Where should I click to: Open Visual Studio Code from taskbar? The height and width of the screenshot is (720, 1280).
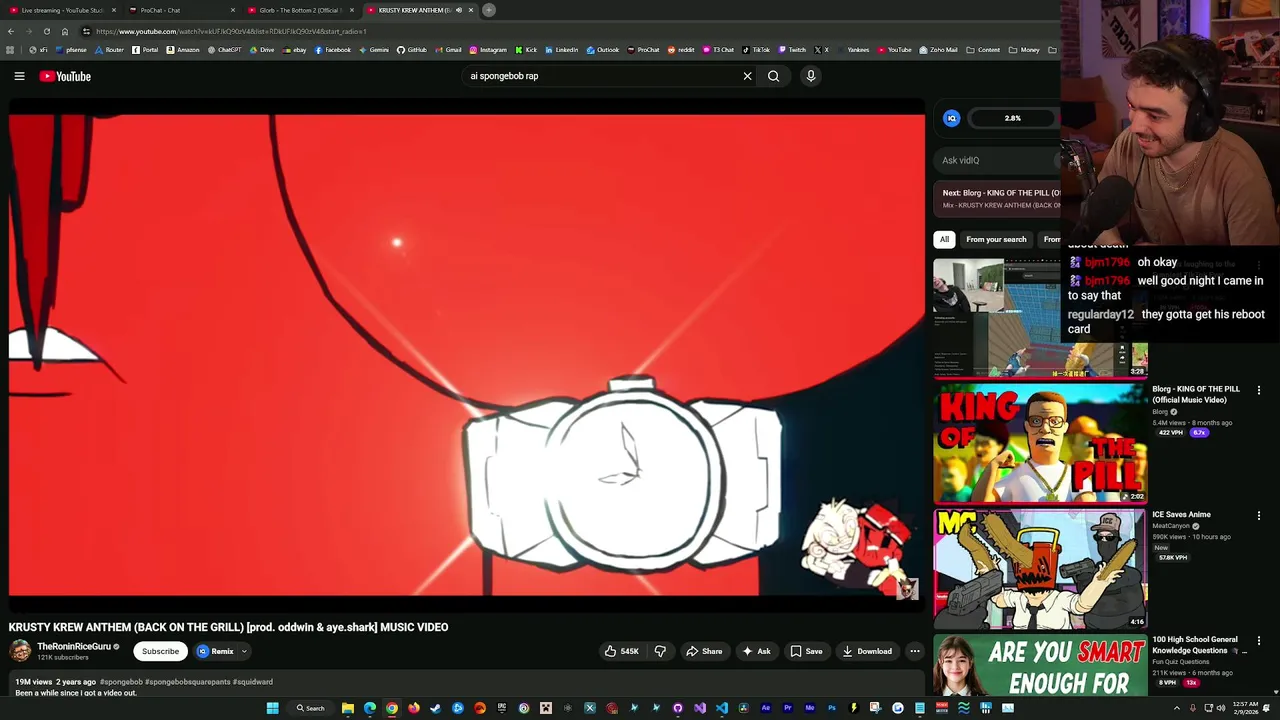click(x=722, y=708)
